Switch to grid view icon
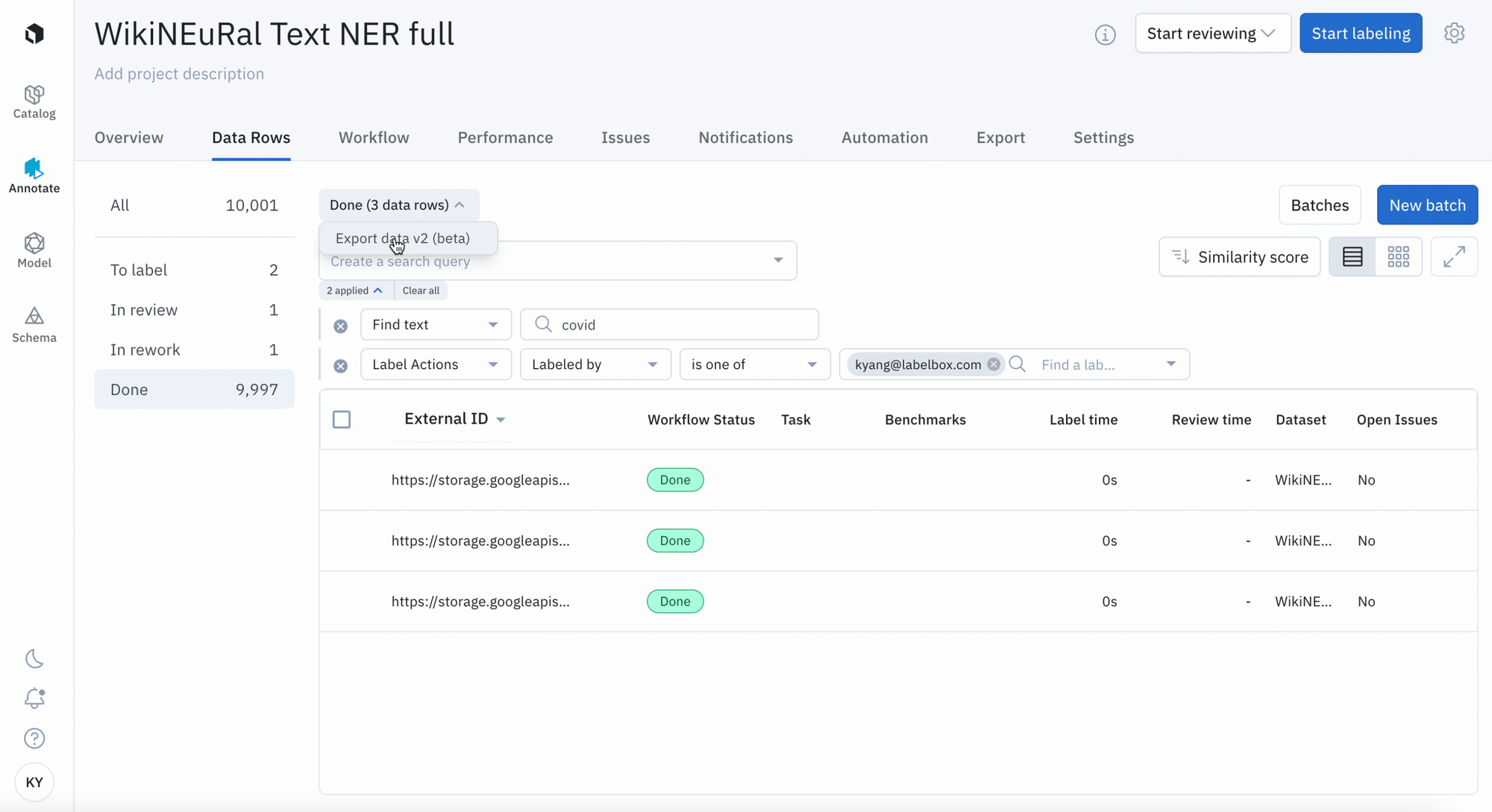Screen dimensions: 1492x812 1398,257
